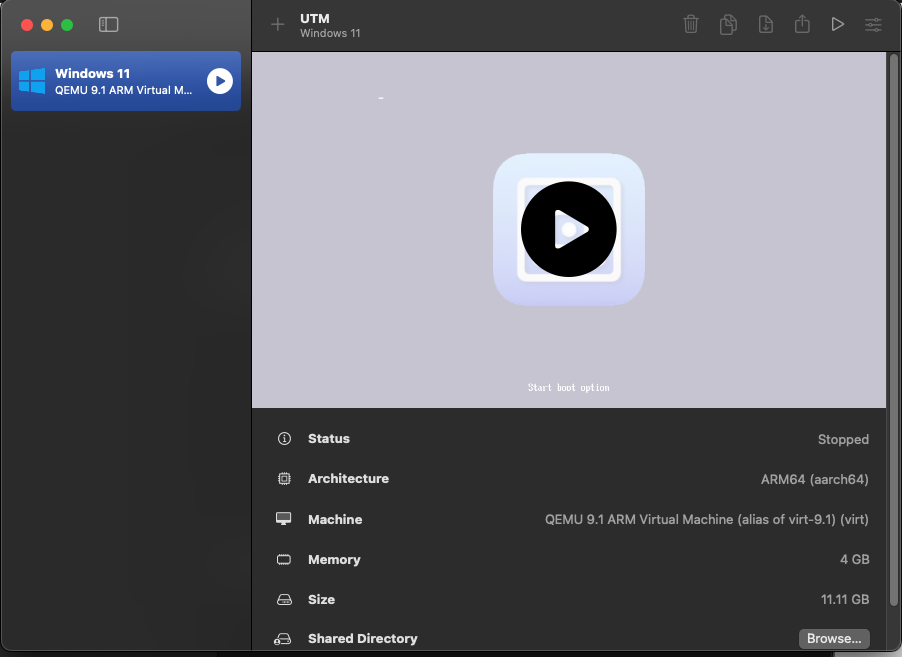Click the Windows logo icon in sidebar

[x=32, y=81]
